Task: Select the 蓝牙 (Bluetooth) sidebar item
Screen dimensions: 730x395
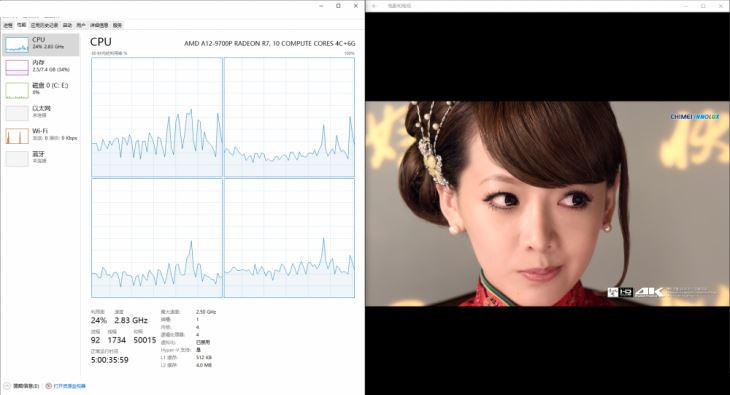Action: click(x=41, y=158)
